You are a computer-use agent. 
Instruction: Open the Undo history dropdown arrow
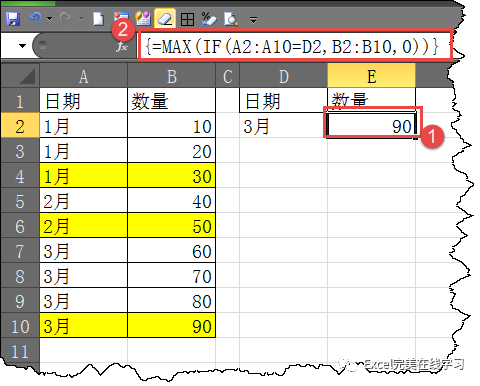pyautogui.click(x=50, y=19)
